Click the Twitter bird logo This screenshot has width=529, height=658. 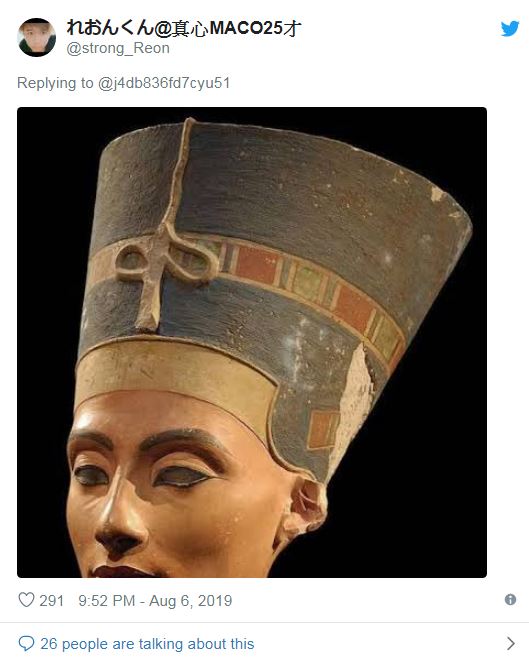(510, 29)
